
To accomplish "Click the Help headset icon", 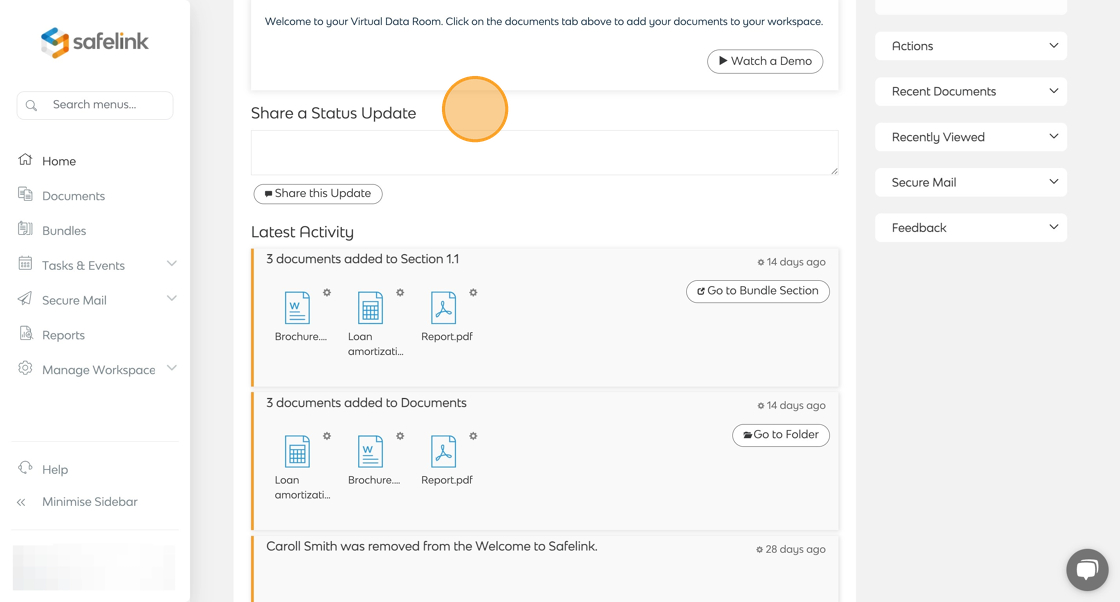I will point(26,468).
